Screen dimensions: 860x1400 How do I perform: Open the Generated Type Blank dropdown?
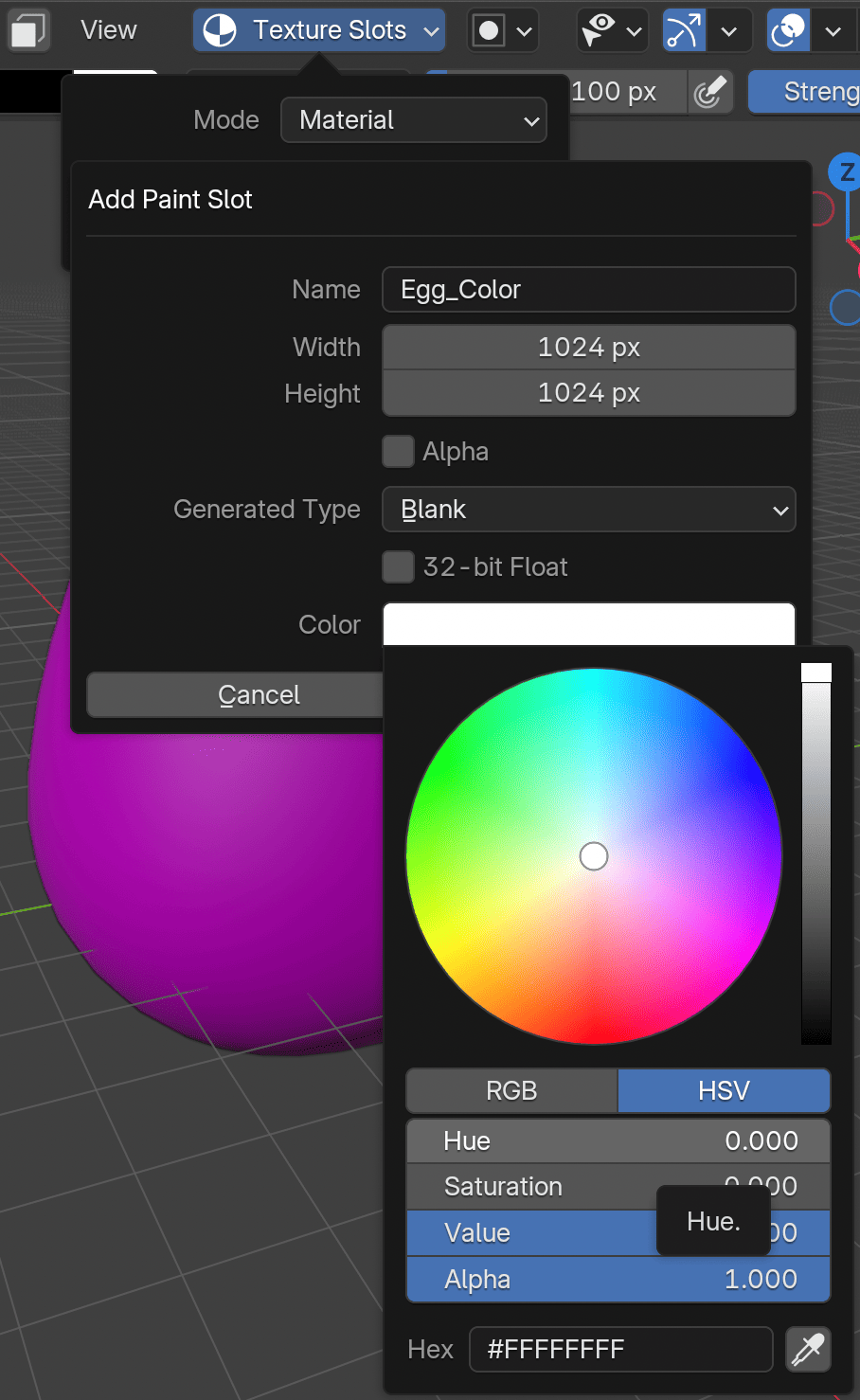click(588, 510)
